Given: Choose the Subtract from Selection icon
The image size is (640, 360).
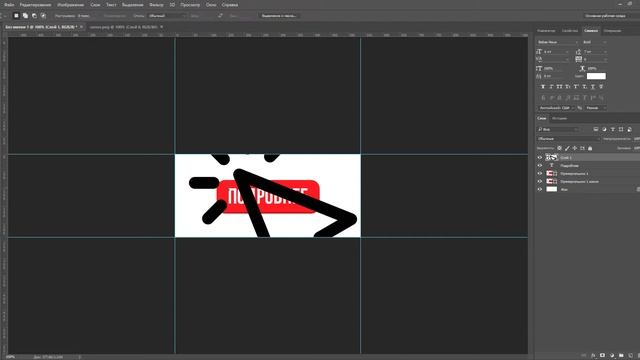Looking at the screenshot, I should pyautogui.click(x=34, y=16).
